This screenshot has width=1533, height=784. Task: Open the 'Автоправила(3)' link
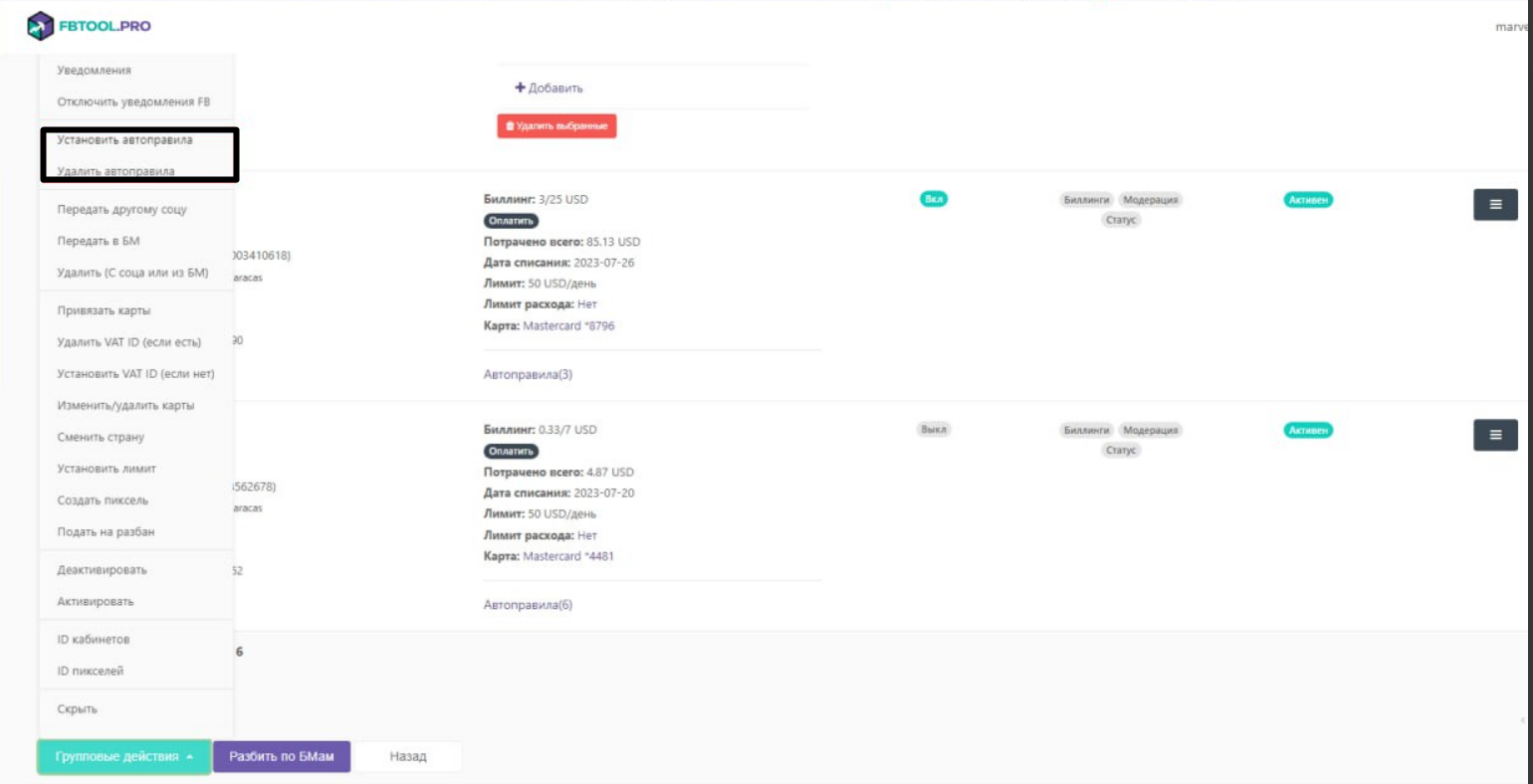click(x=528, y=375)
